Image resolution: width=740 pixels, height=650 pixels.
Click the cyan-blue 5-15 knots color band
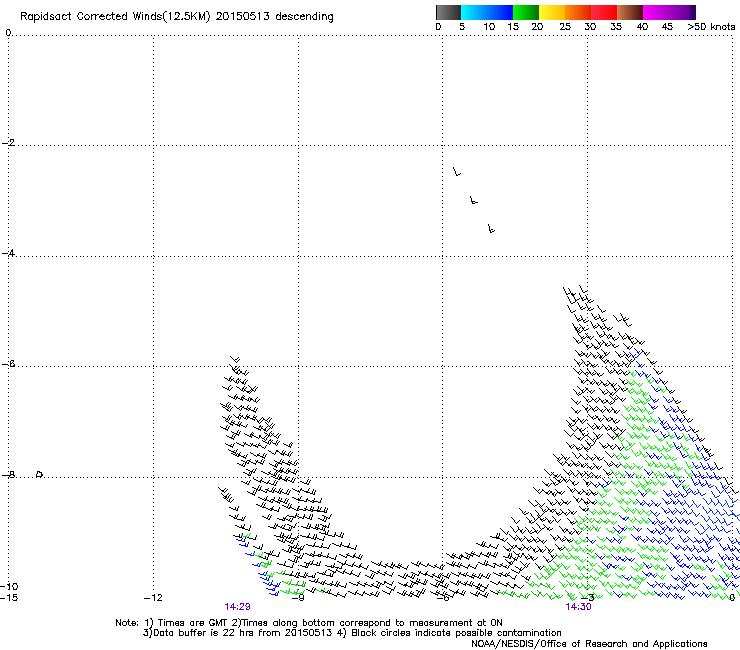coord(487,12)
